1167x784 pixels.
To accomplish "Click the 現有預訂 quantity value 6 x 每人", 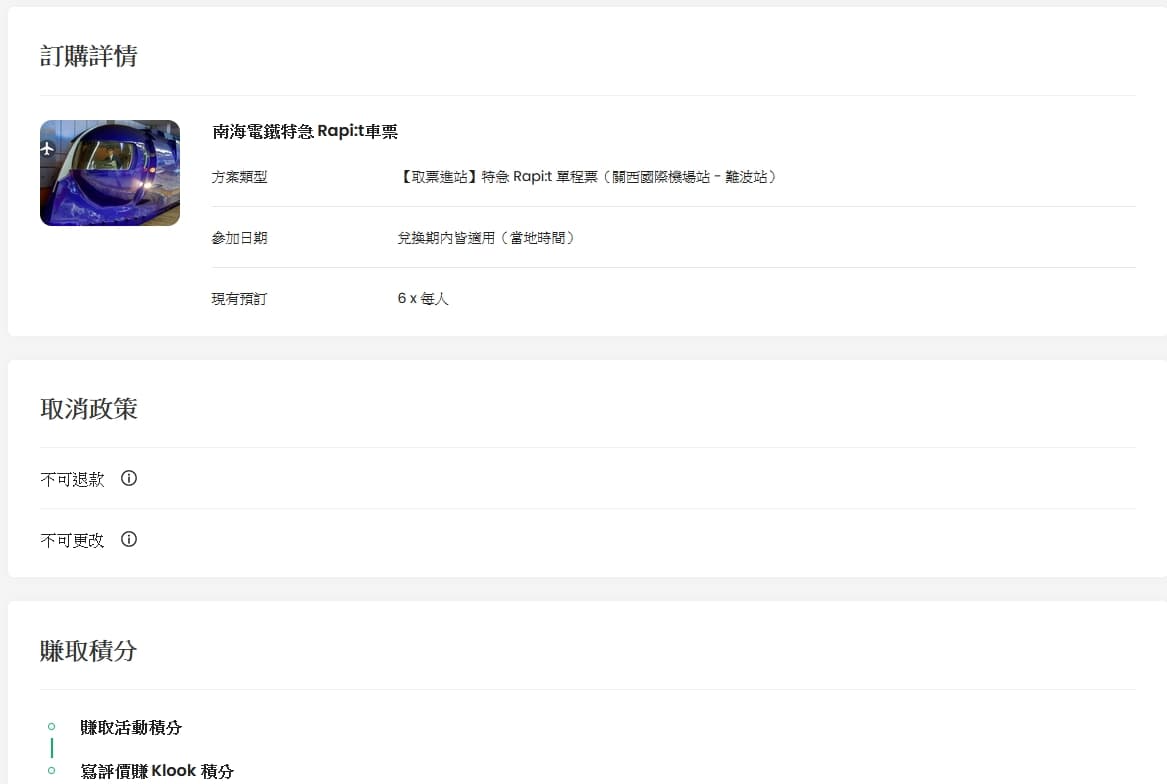I will coord(423,298).
